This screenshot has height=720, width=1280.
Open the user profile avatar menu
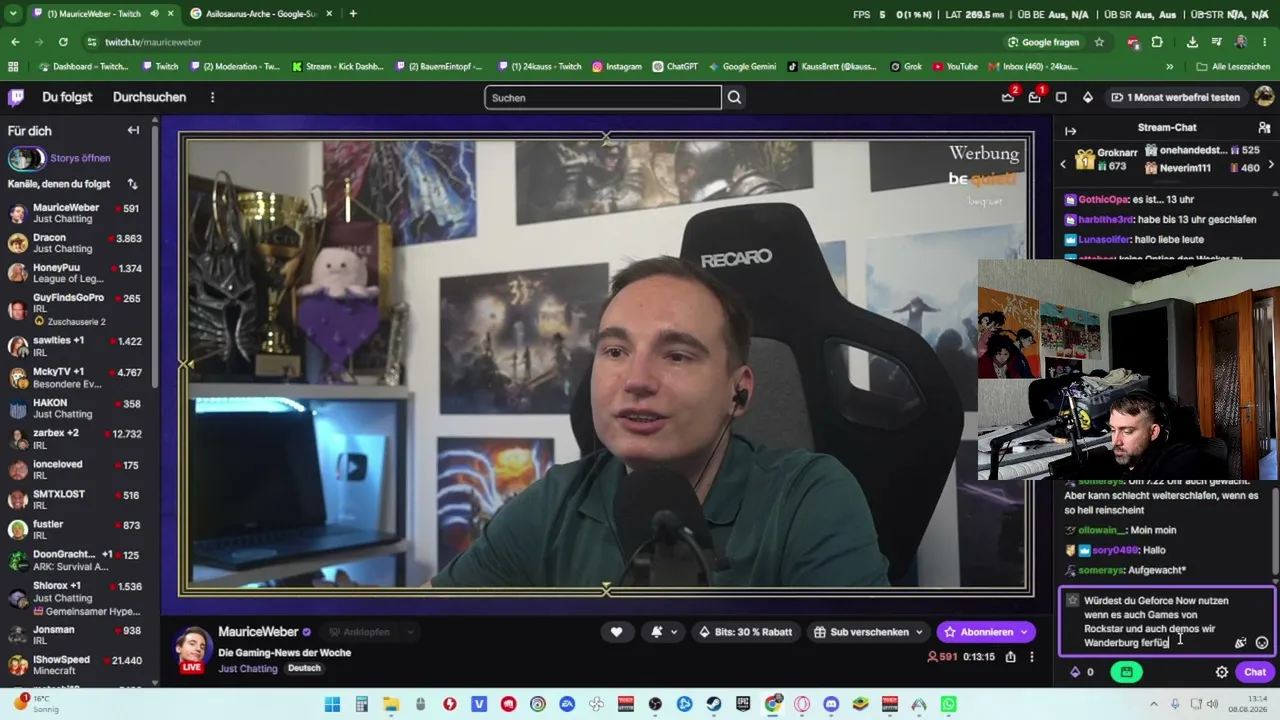[1264, 97]
